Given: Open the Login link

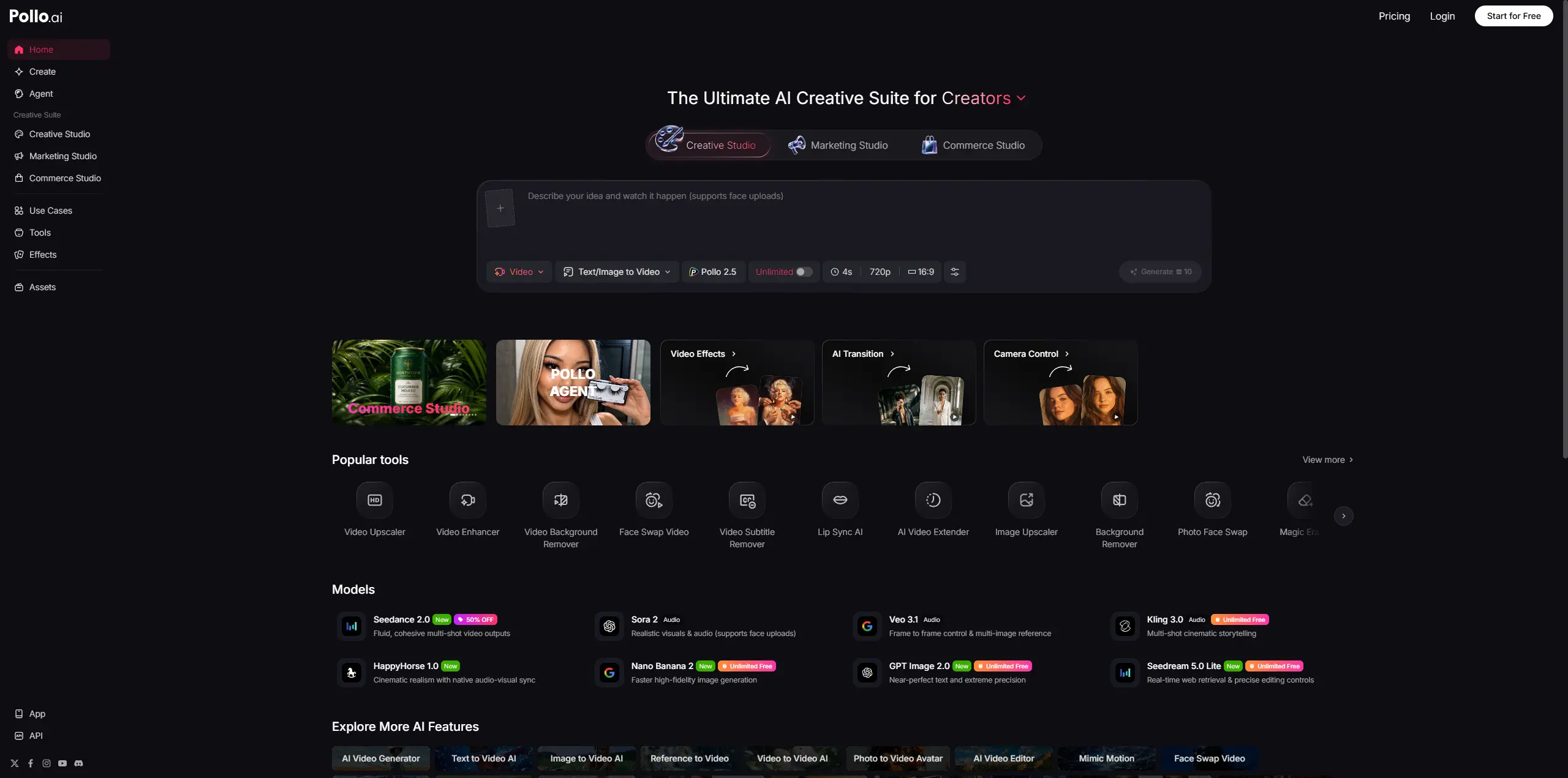Looking at the screenshot, I should [x=1442, y=16].
